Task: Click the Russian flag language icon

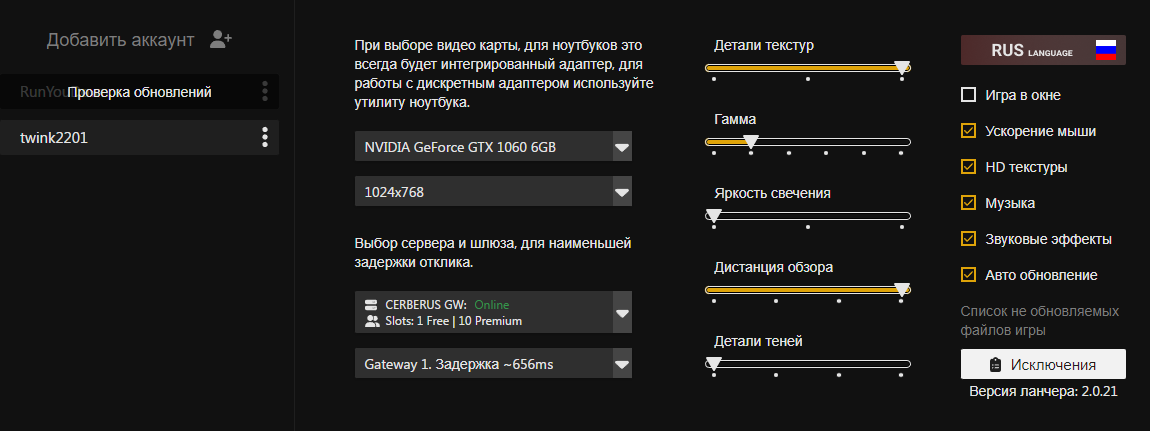Action: coord(1105,51)
